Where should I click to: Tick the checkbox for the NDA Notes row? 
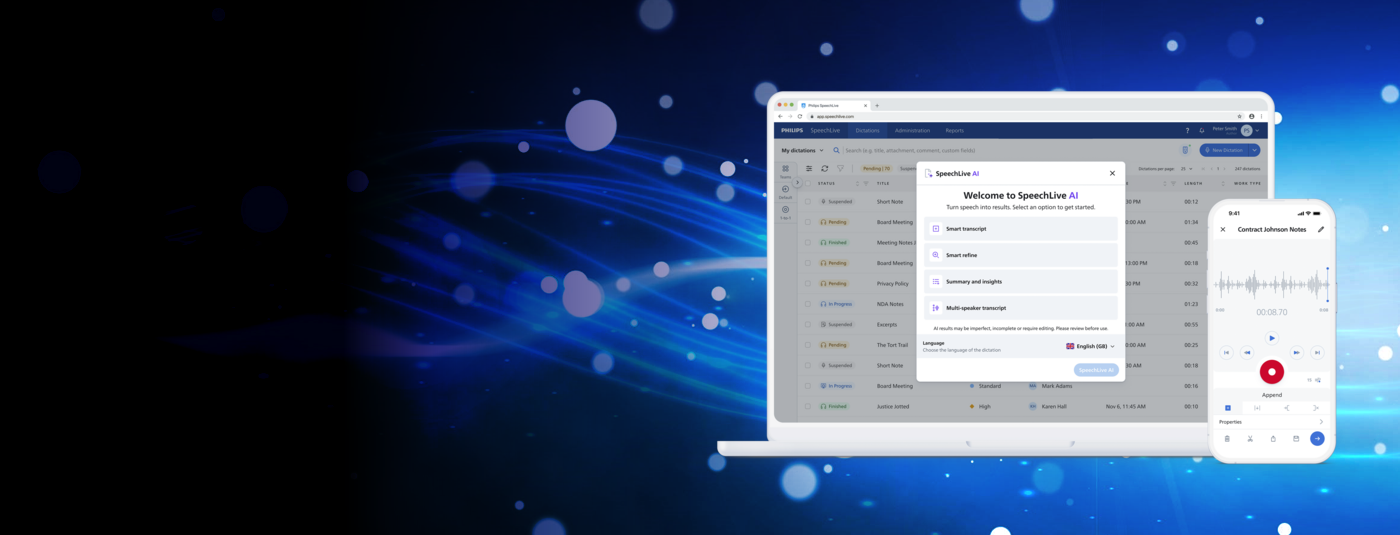coord(808,304)
